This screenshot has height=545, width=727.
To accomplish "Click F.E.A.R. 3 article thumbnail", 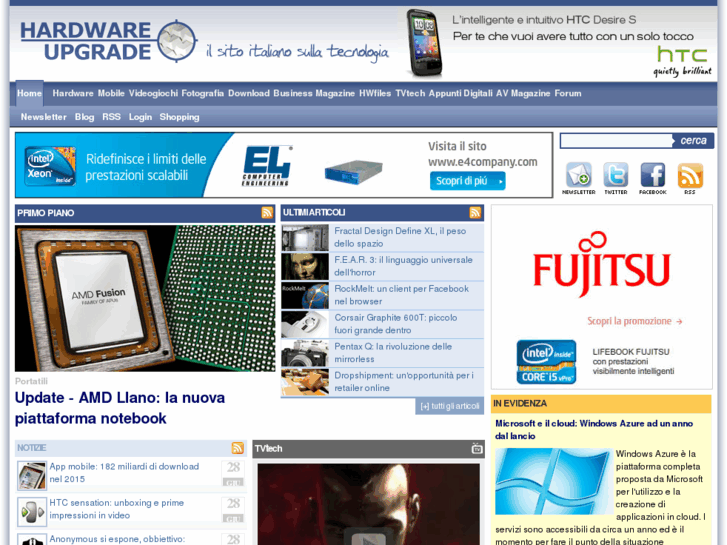I will click(305, 266).
